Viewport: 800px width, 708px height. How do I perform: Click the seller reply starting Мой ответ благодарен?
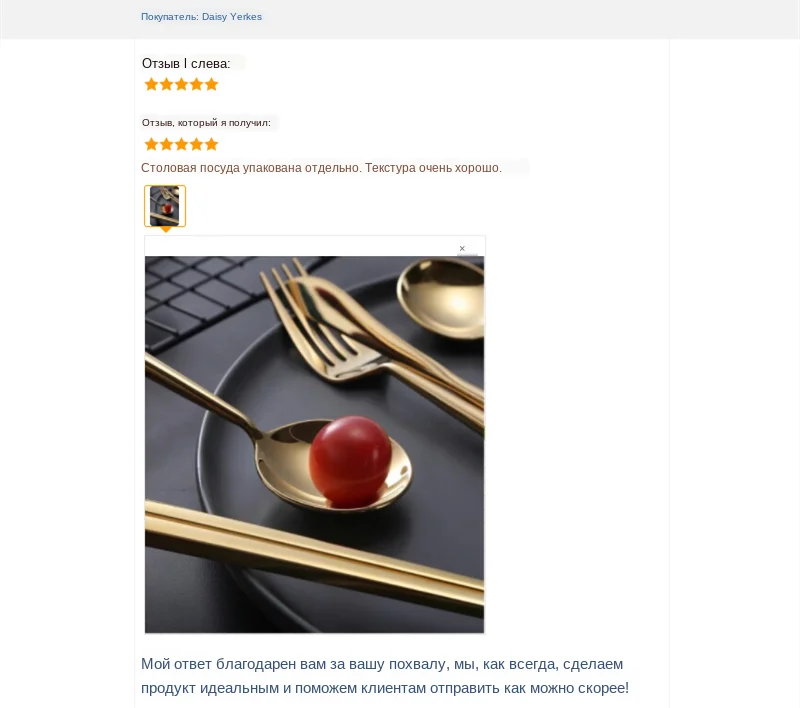point(385,676)
